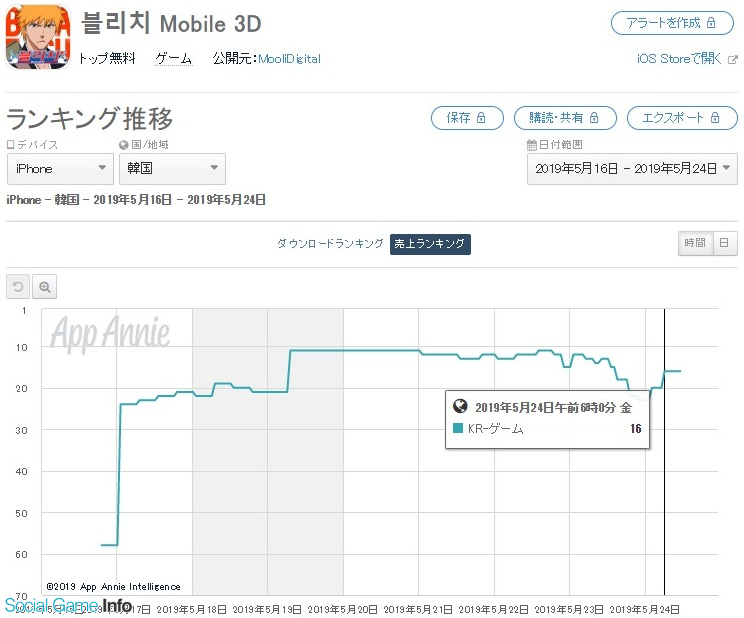Viewport: 744px width, 618px height.
Task: Toggle chart granularity to 日
Action: (x=725, y=243)
